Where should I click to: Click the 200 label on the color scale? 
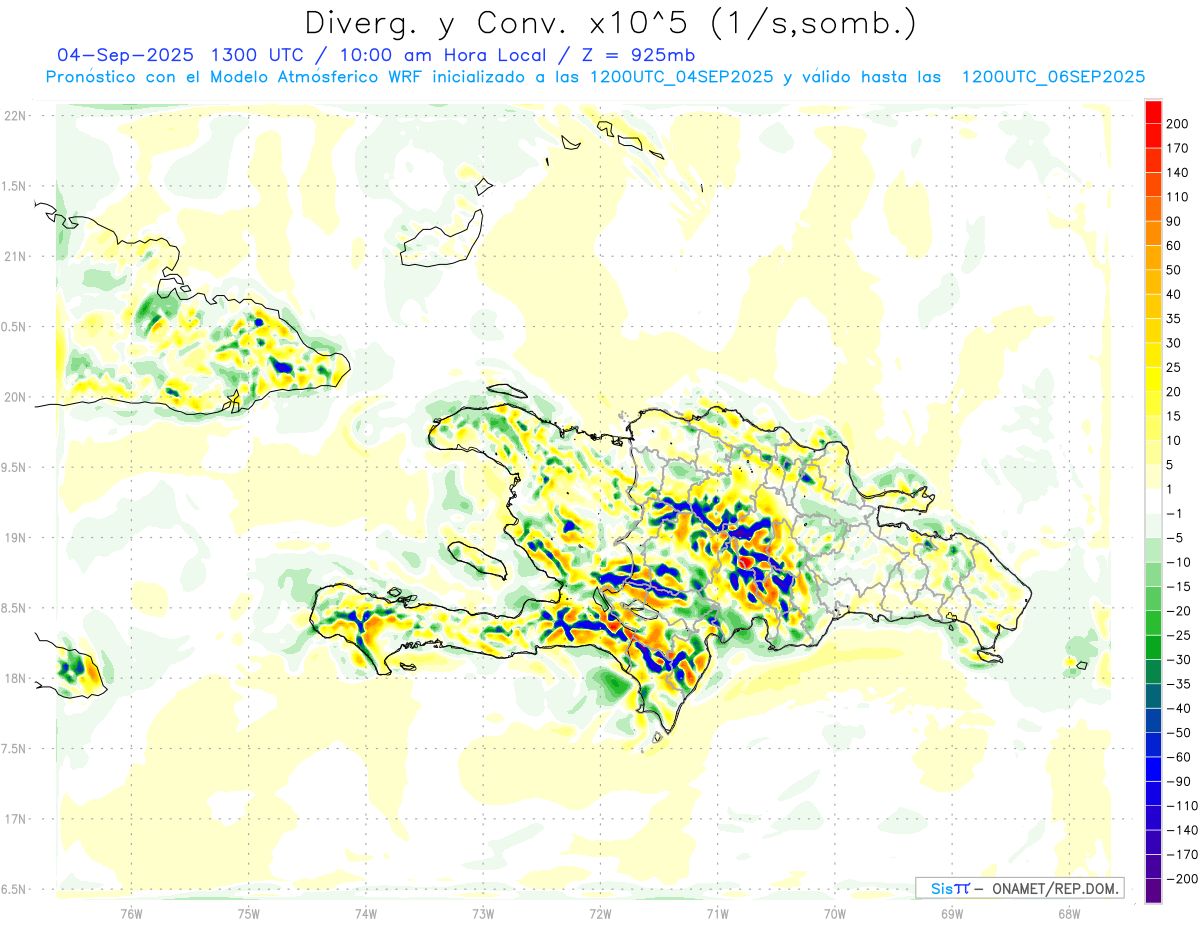tap(1180, 123)
